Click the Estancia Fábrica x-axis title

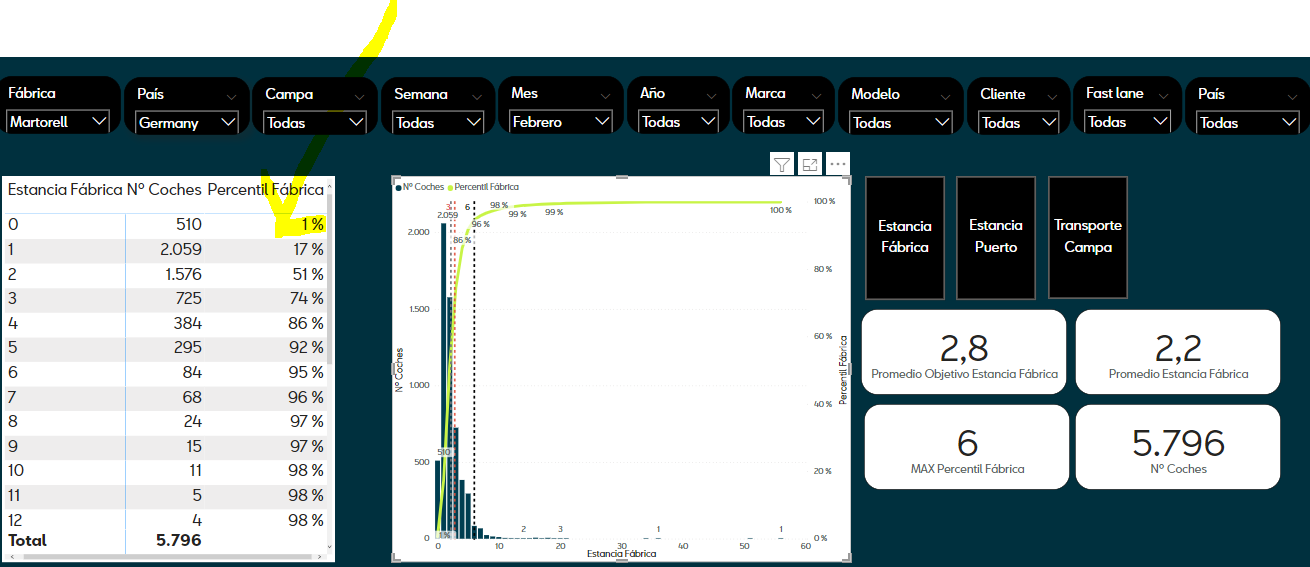coord(622,553)
